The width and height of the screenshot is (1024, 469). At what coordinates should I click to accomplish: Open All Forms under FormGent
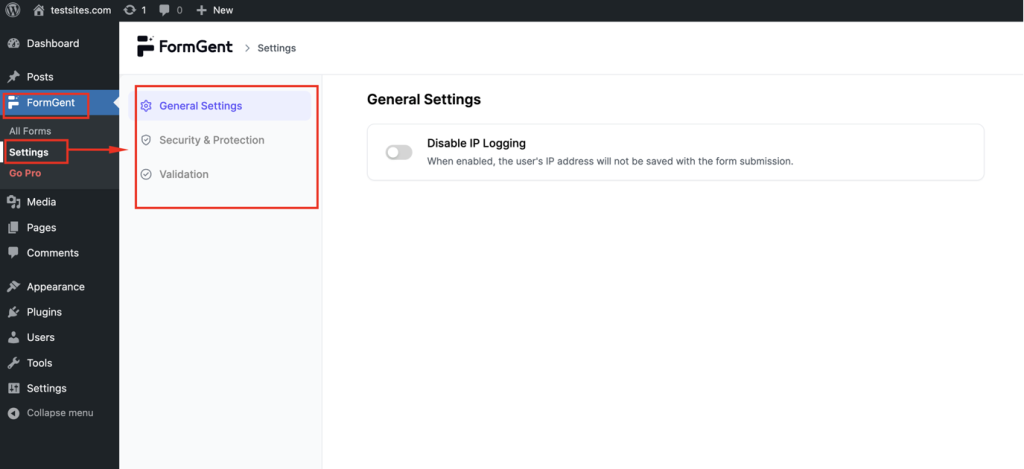click(30, 131)
